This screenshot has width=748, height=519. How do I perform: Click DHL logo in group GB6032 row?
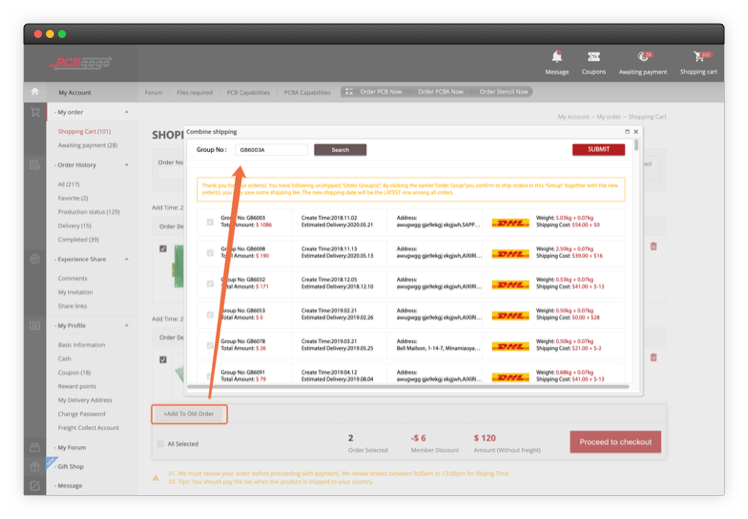(510, 285)
